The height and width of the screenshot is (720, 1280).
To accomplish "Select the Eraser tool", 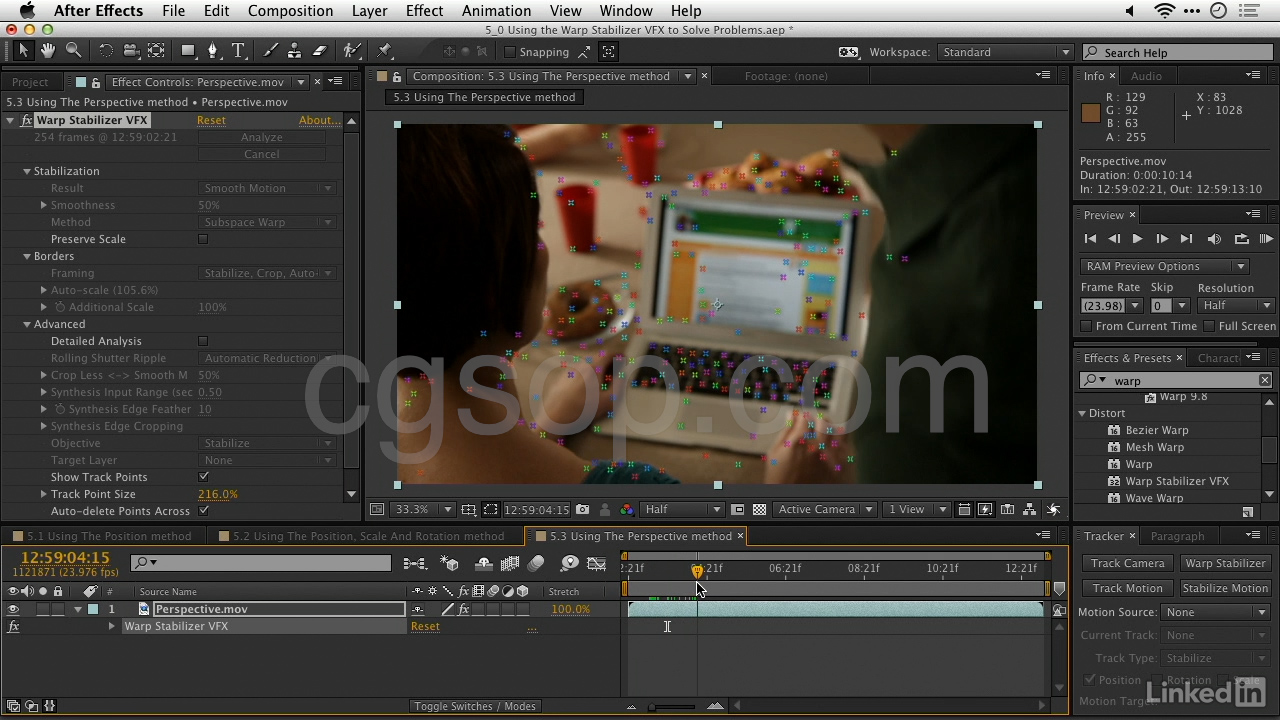I will pos(320,51).
